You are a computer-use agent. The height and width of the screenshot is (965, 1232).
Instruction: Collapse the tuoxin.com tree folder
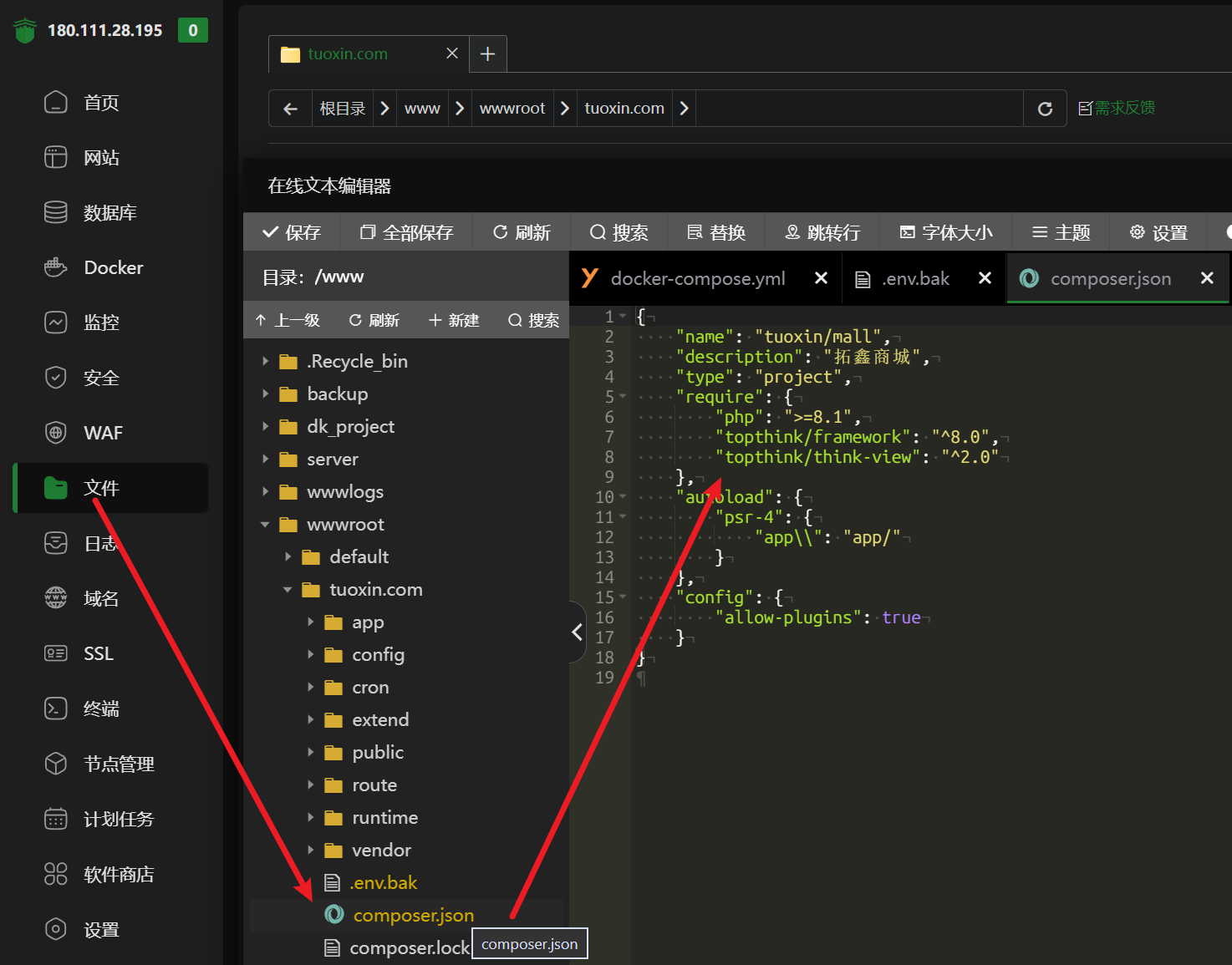coord(288,590)
